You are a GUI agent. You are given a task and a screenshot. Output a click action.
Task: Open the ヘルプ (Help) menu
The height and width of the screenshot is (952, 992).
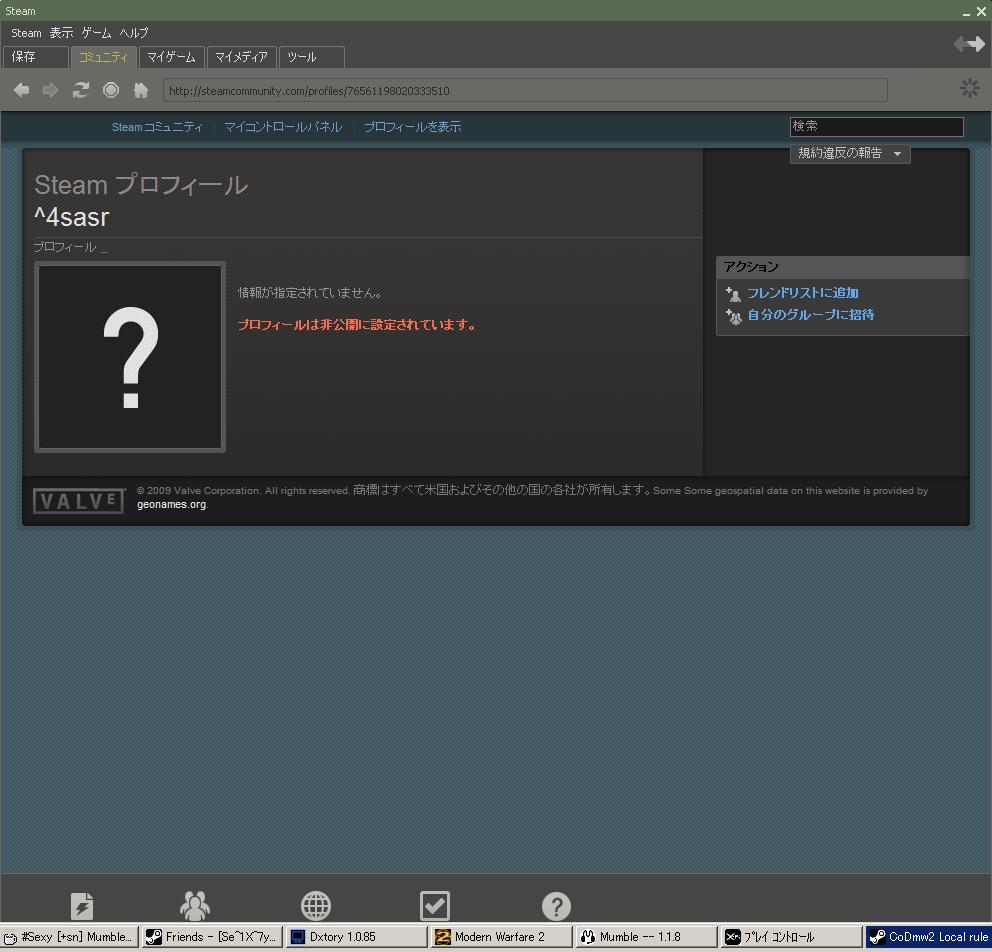point(133,33)
